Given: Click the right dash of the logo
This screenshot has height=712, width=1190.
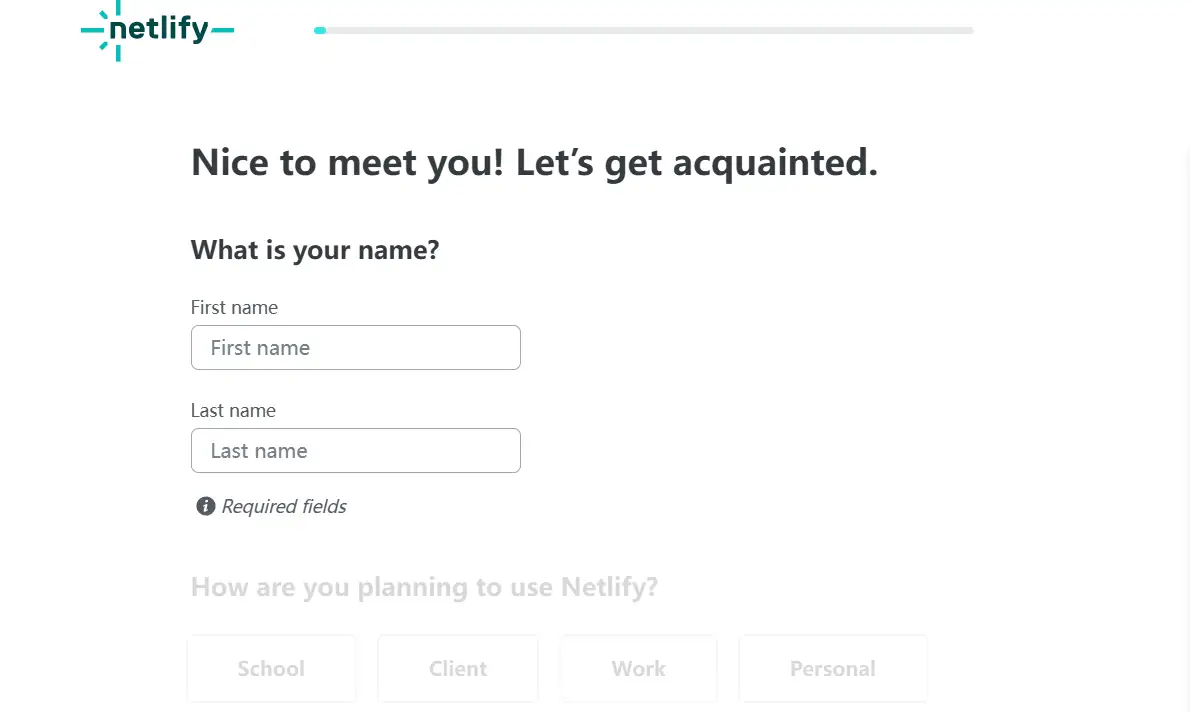Looking at the screenshot, I should coord(224,30).
